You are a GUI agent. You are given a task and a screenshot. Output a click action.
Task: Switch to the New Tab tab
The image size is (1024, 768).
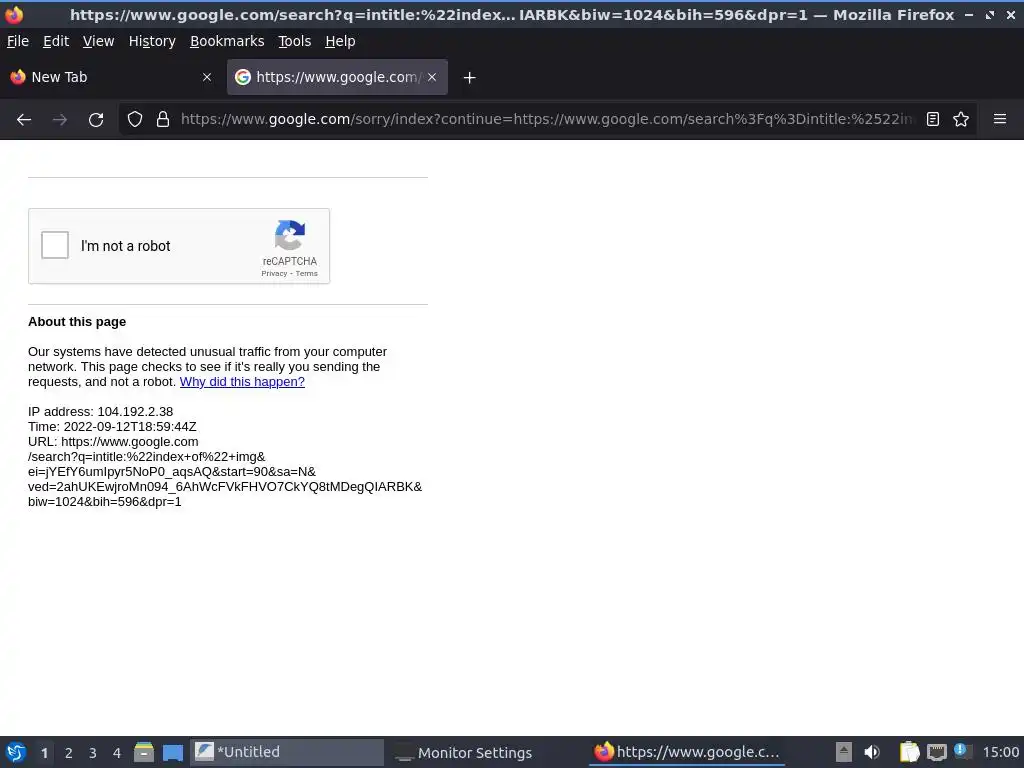[104, 77]
